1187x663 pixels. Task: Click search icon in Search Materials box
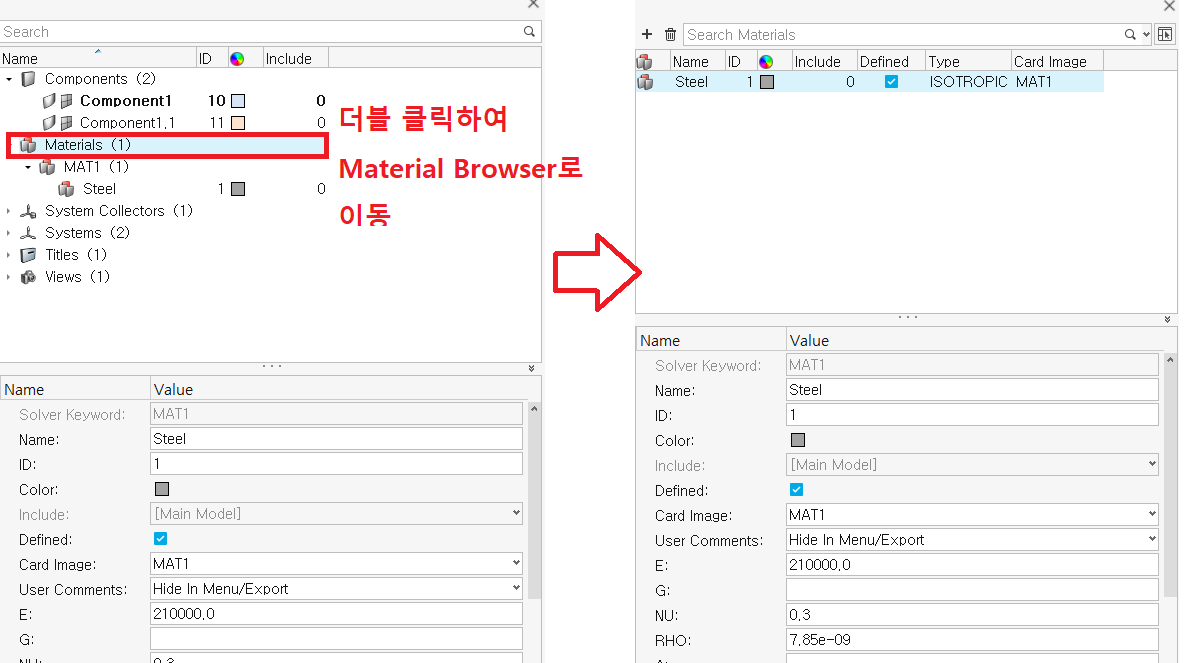coord(1129,34)
